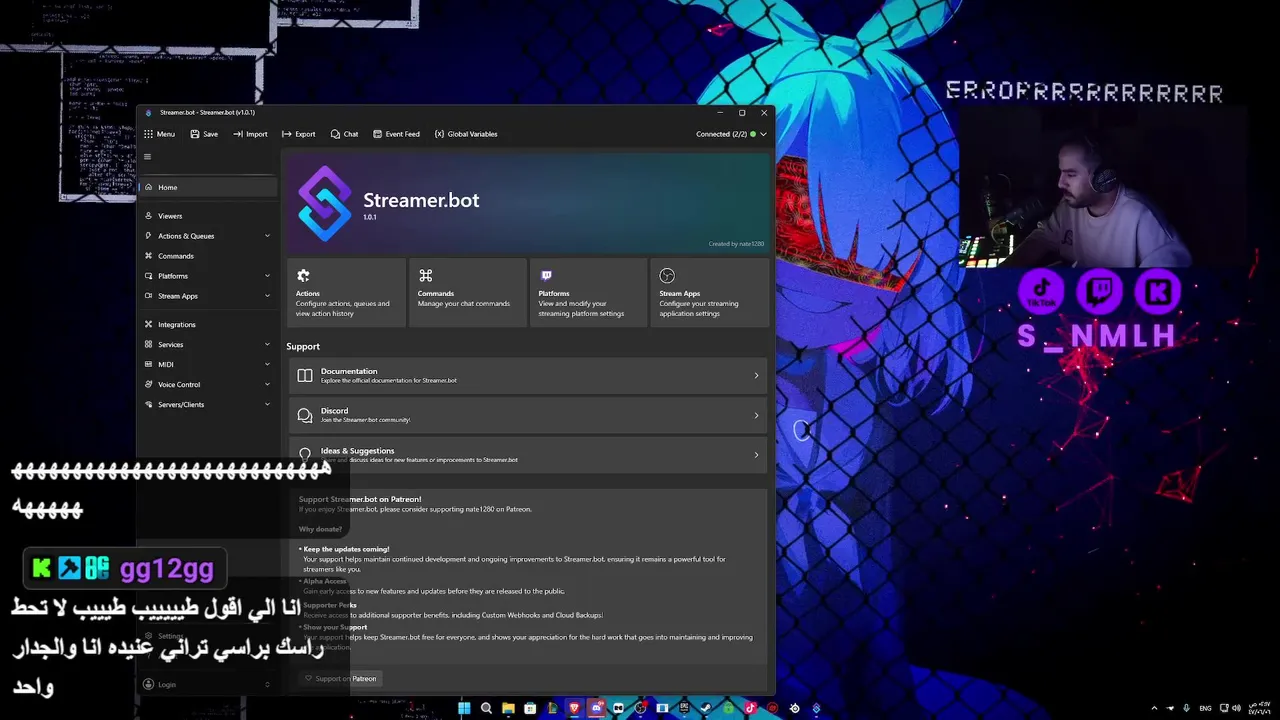1280x720 pixels.
Task: Click the ENG language indicator
Action: click(1205, 708)
